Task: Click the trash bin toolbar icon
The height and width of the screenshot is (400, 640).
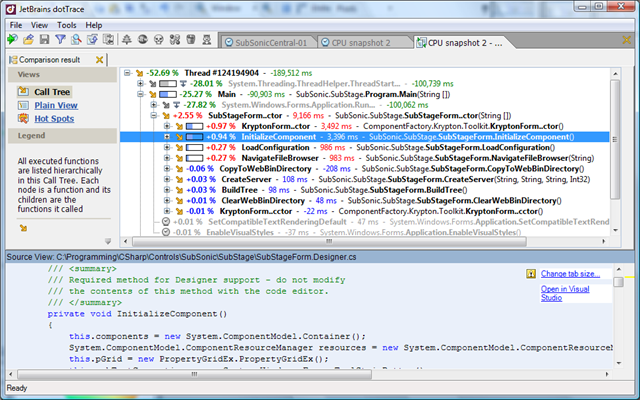Action: (x=190, y=40)
